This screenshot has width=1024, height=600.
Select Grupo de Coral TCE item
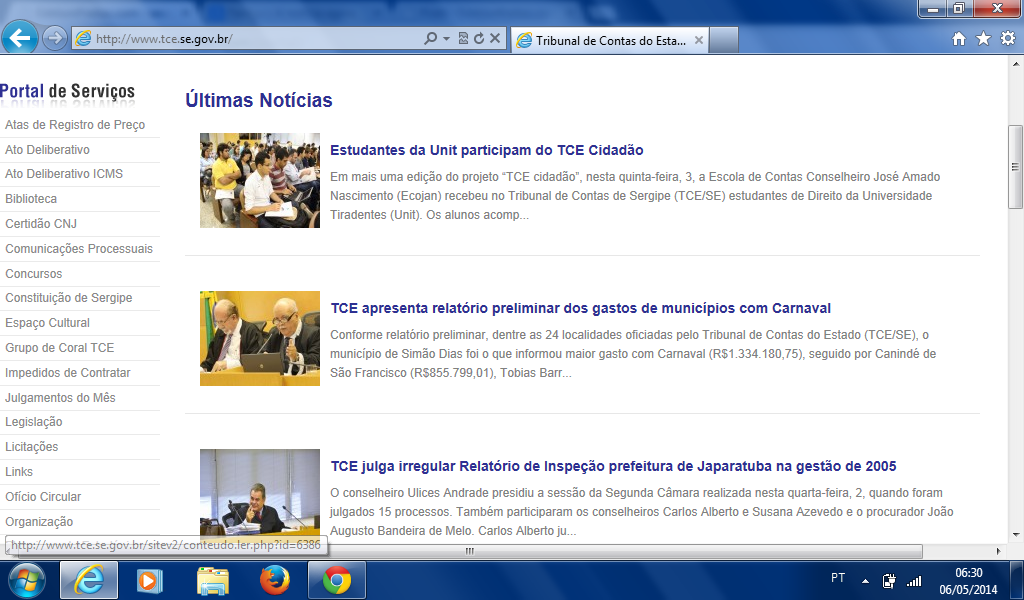pyautogui.click(x=59, y=347)
